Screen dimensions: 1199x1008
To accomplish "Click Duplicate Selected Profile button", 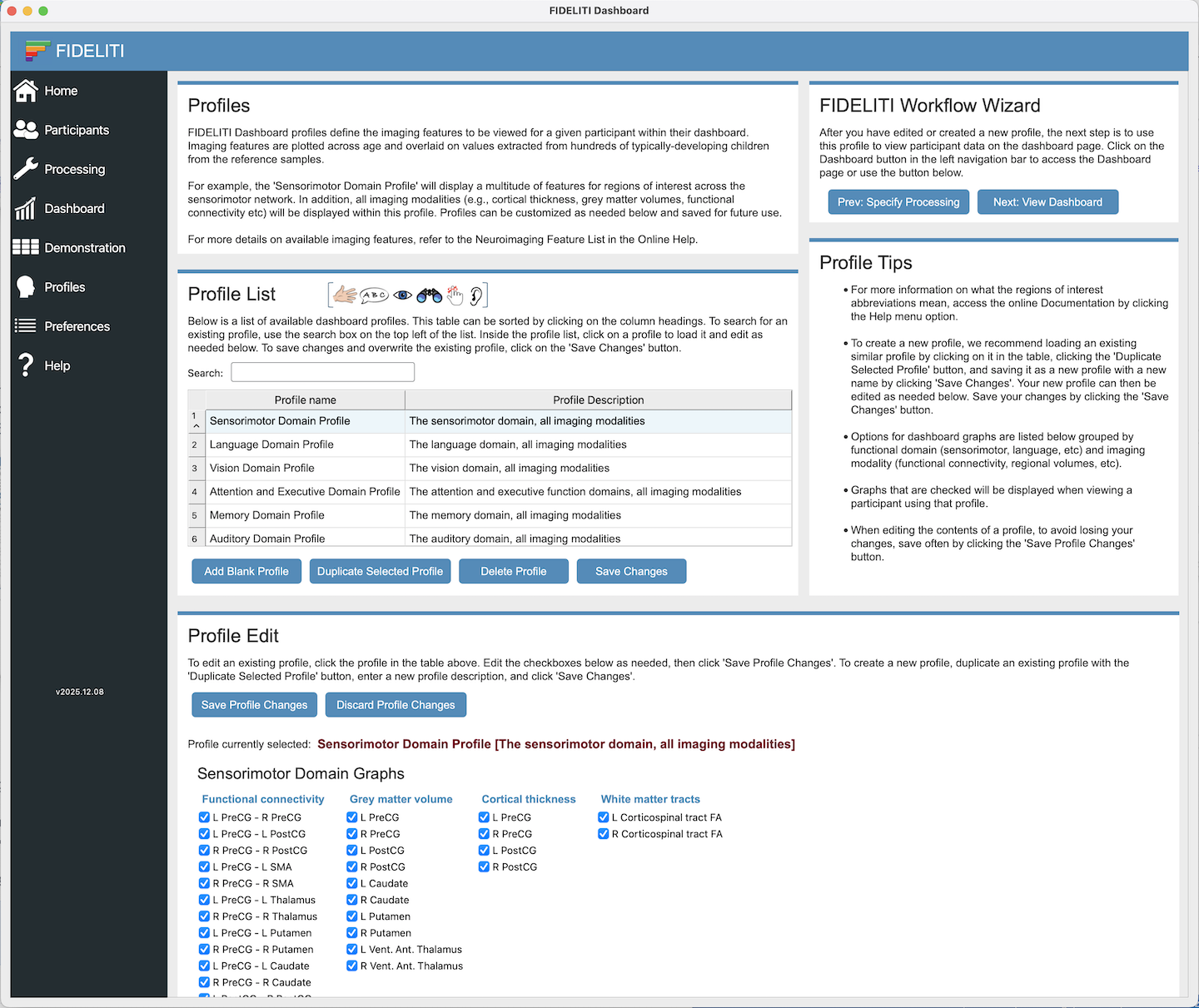I will (380, 571).
